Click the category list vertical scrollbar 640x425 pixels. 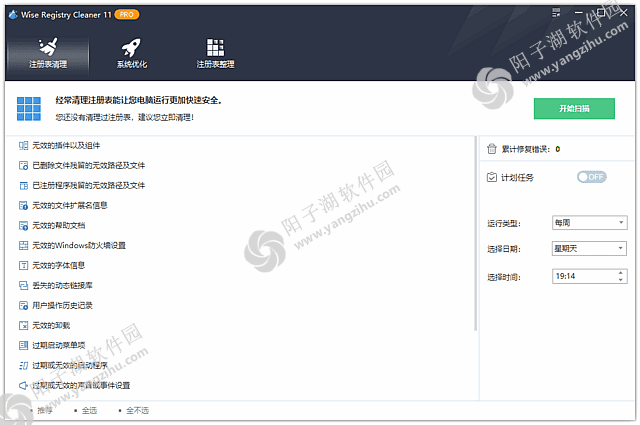476,234
